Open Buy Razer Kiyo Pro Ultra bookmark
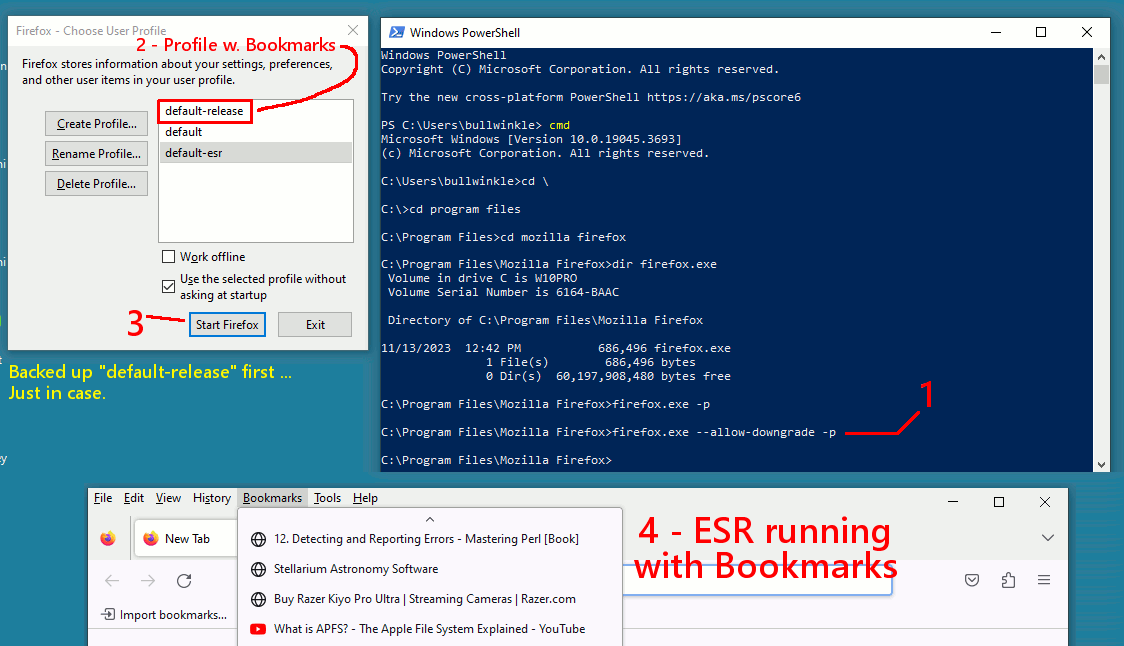The image size is (1124, 646). (x=430, y=599)
